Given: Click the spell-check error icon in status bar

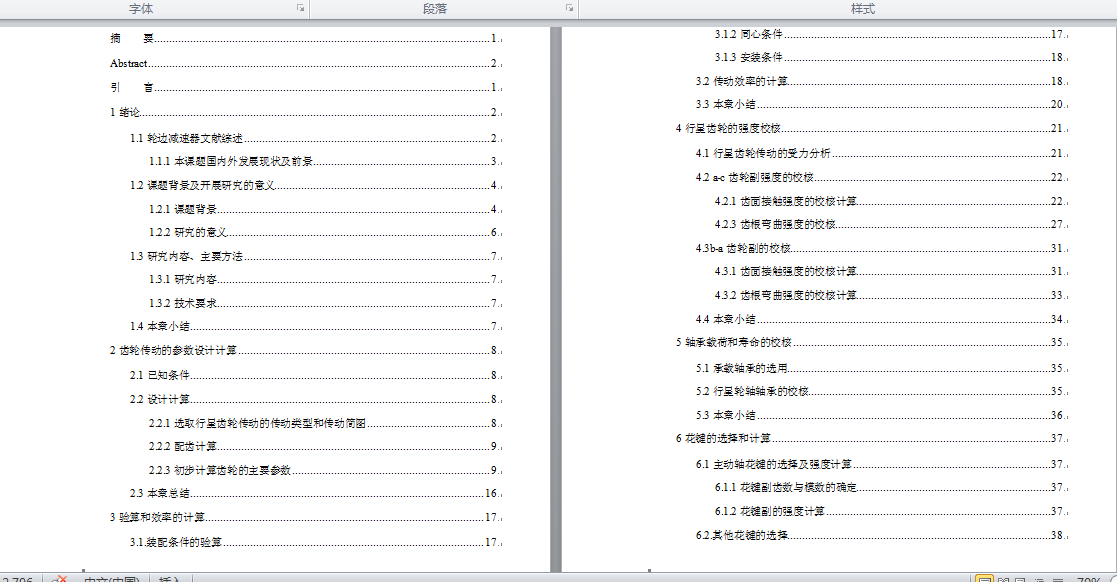Looking at the screenshot, I should coord(60,578).
